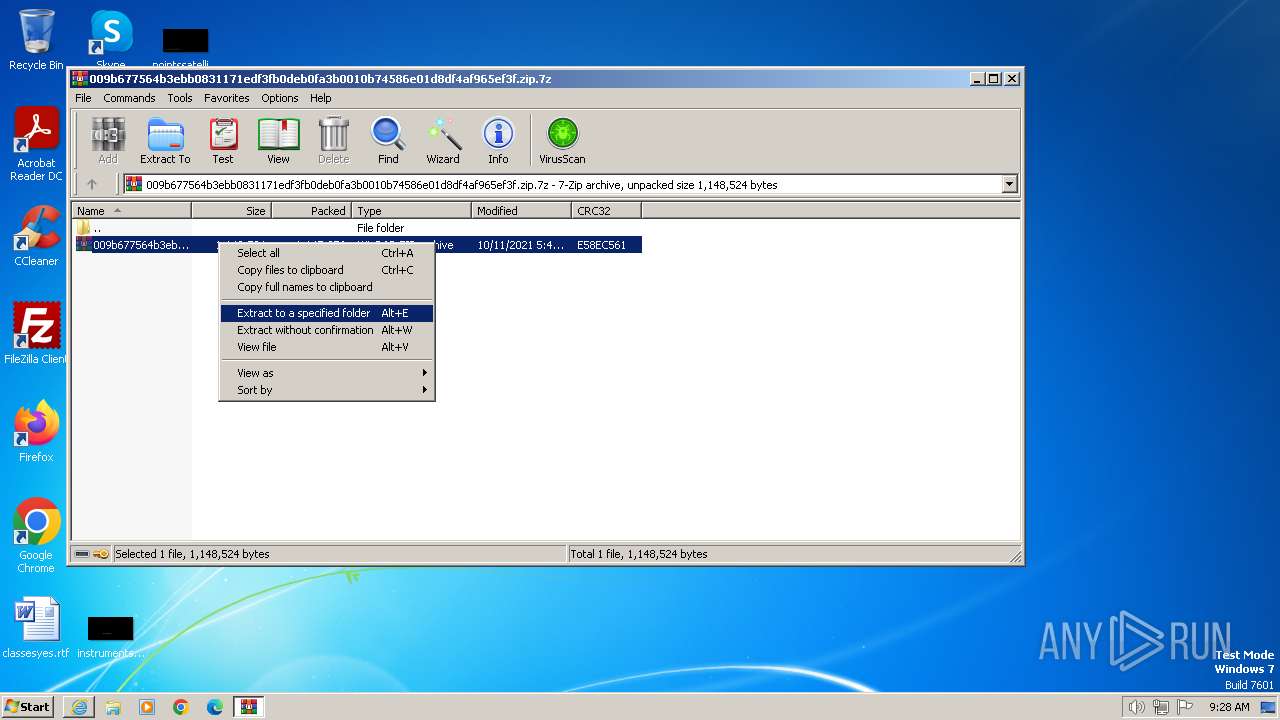1280x720 pixels.
Task: Click Edge icon in taskbar
Action: coord(215,707)
